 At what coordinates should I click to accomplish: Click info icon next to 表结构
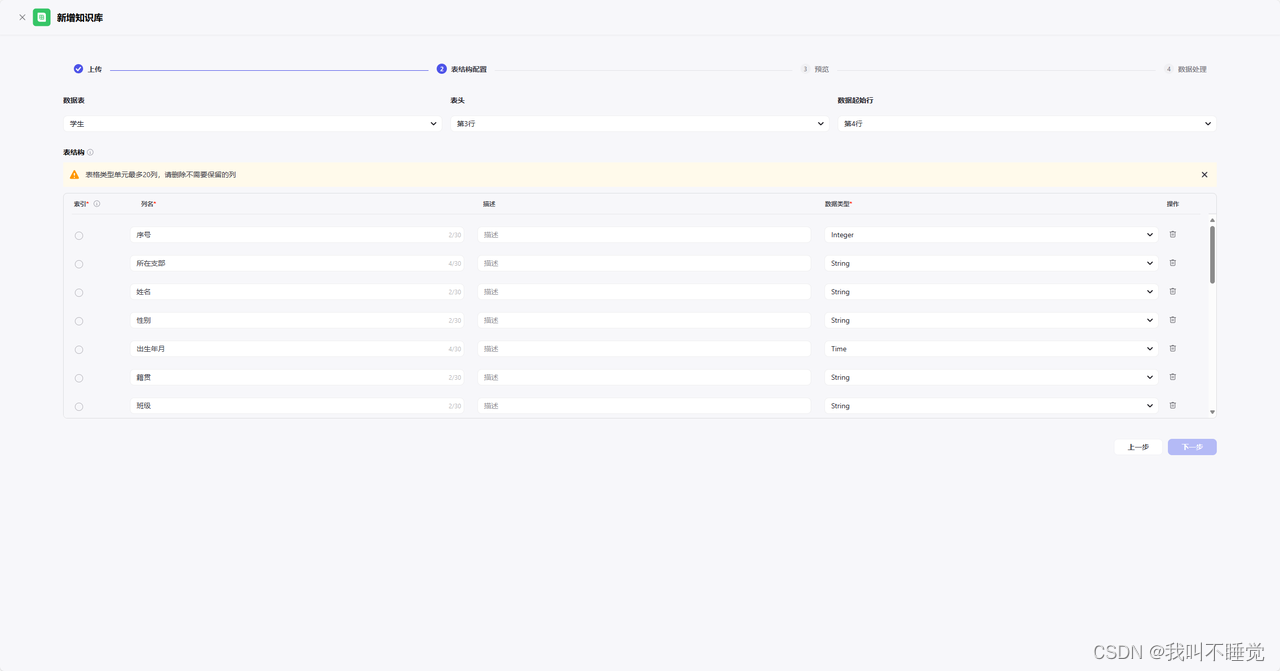click(90, 153)
